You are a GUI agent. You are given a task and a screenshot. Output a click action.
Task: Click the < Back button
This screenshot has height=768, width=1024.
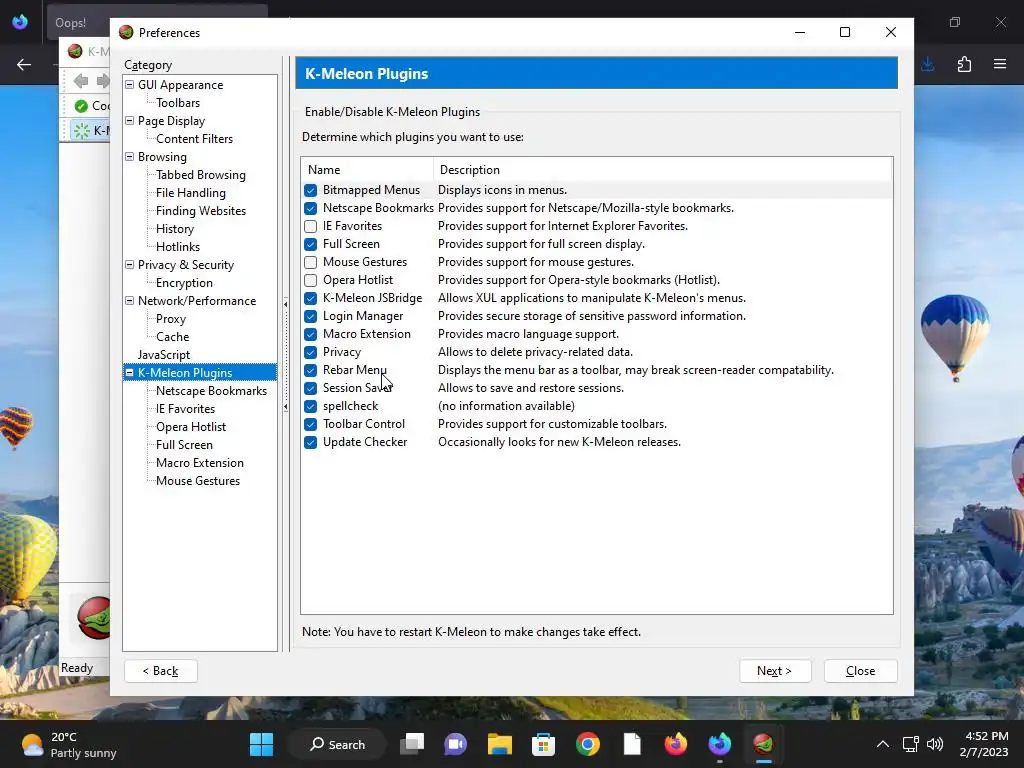click(161, 671)
